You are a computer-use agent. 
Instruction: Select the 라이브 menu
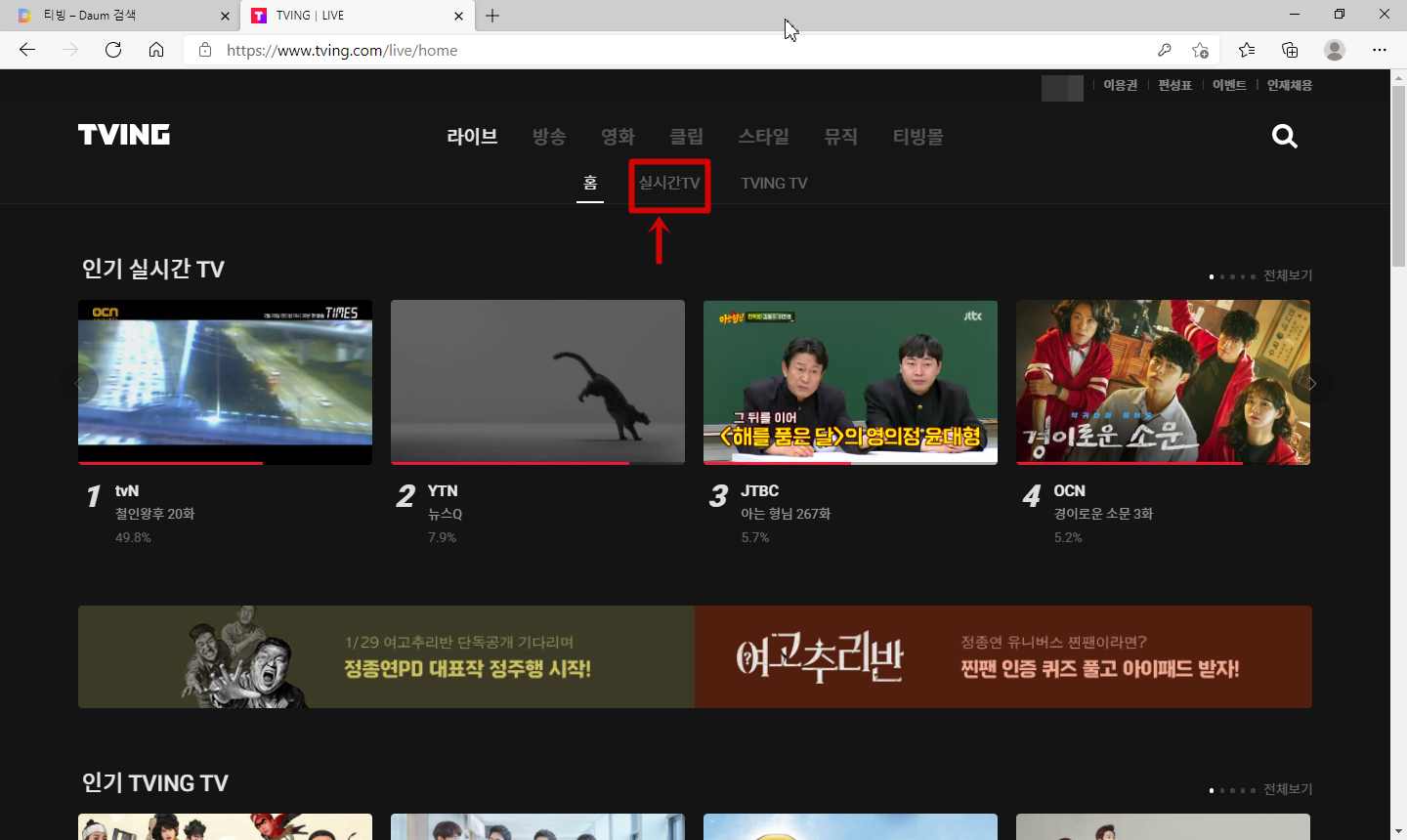tap(472, 137)
